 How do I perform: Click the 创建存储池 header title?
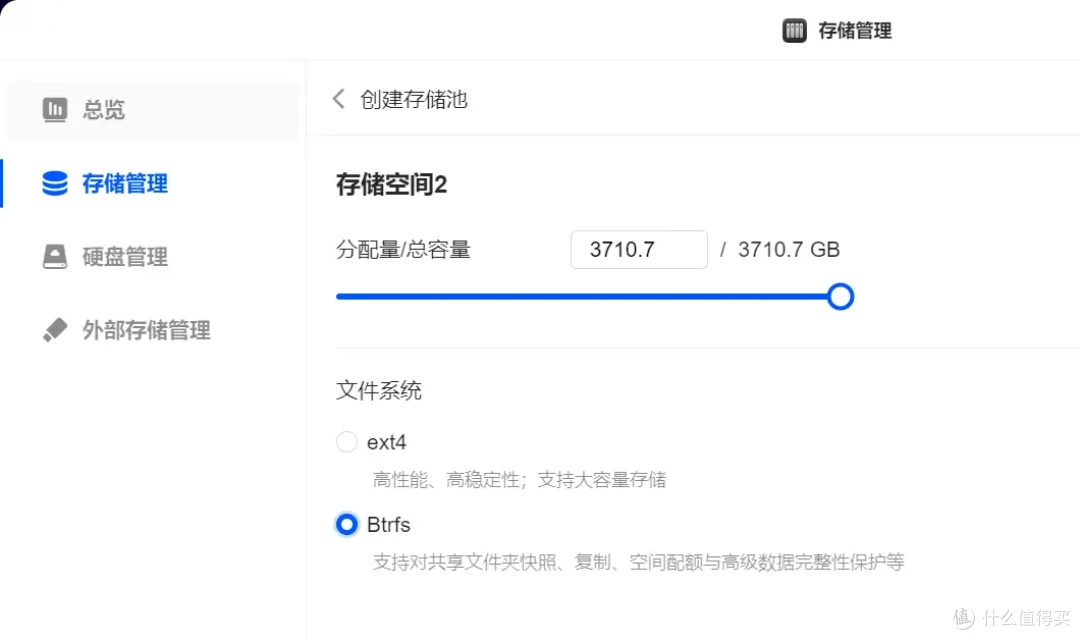pyautogui.click(x=413, y=99)
